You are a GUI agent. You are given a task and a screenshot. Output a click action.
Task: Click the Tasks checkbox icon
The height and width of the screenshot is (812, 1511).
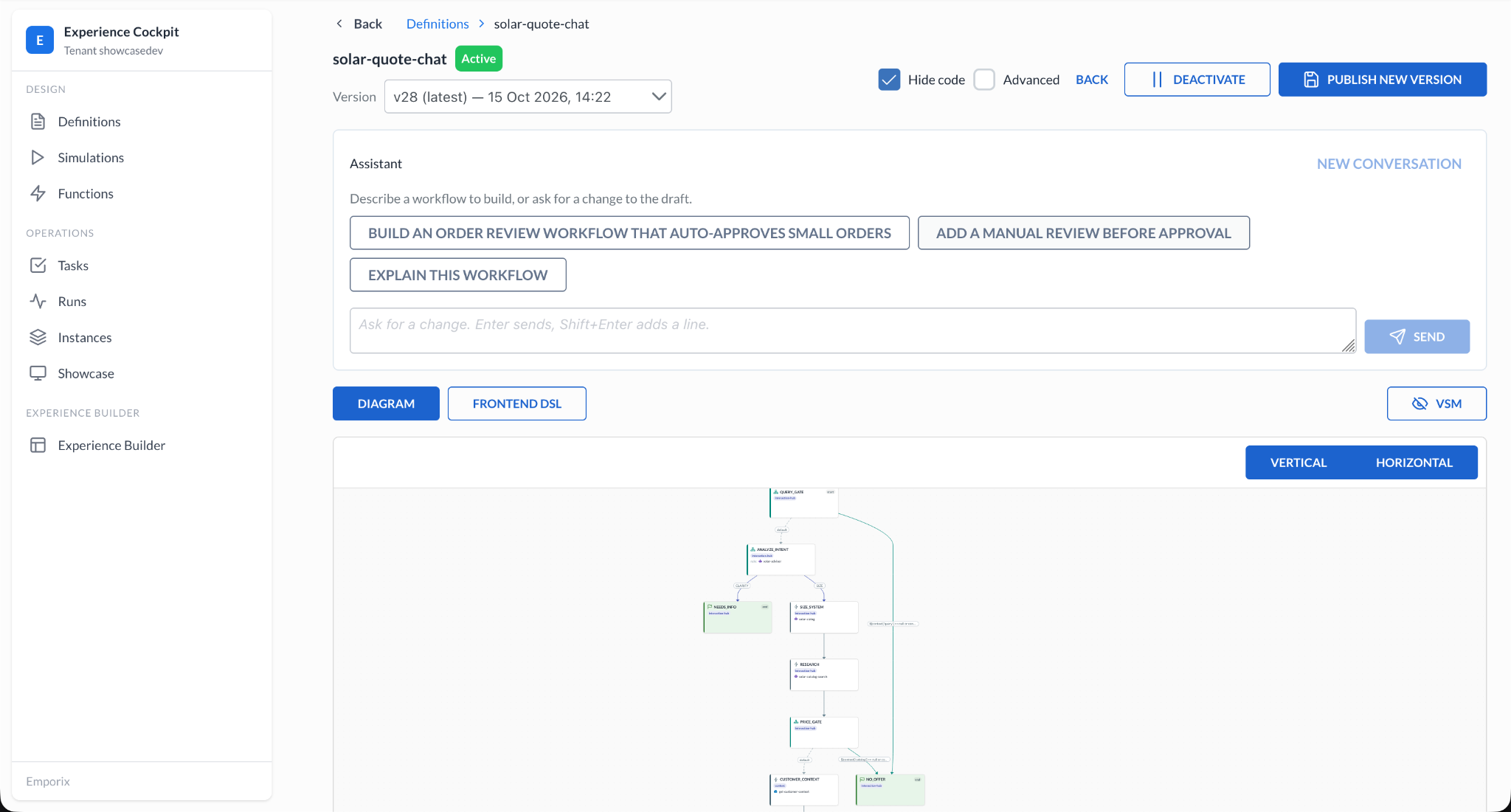pyautogui.click(x=38, y=266)
